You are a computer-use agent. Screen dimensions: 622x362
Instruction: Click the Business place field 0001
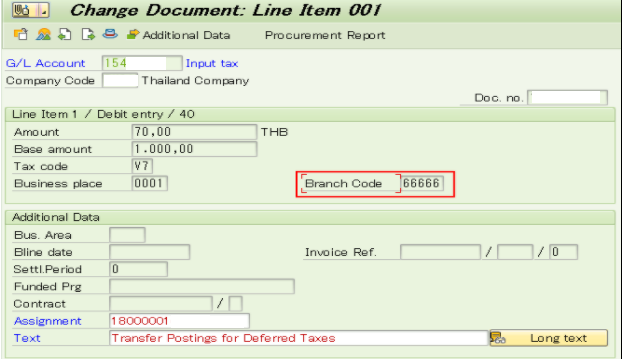pos(149,183)
